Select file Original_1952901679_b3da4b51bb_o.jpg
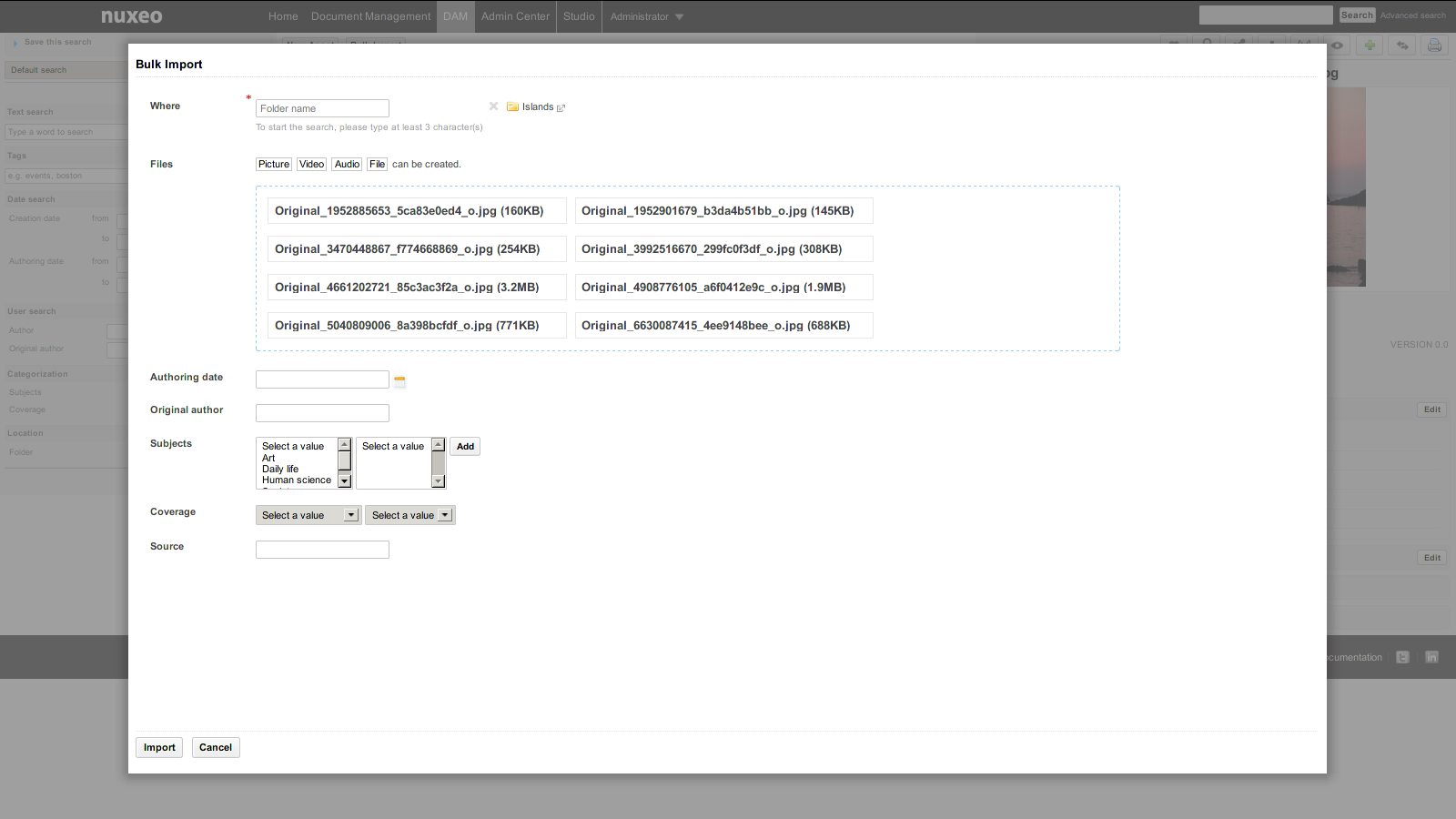 724,211
